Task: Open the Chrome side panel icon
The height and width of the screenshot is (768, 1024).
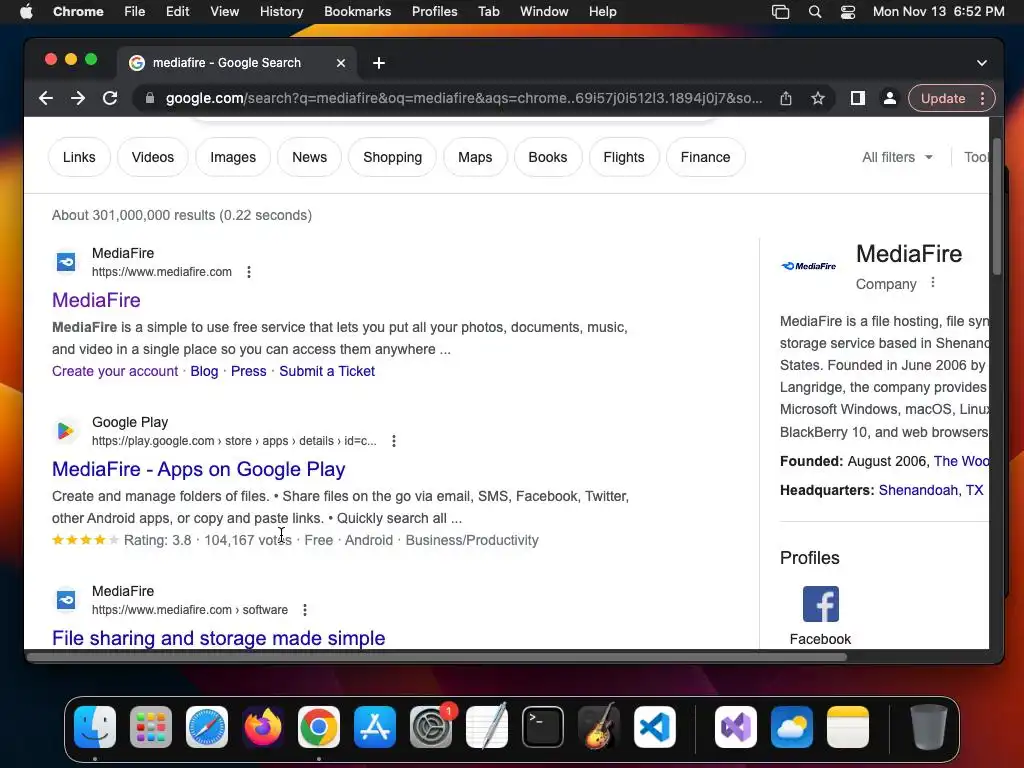Action: [x=857, y=99]
